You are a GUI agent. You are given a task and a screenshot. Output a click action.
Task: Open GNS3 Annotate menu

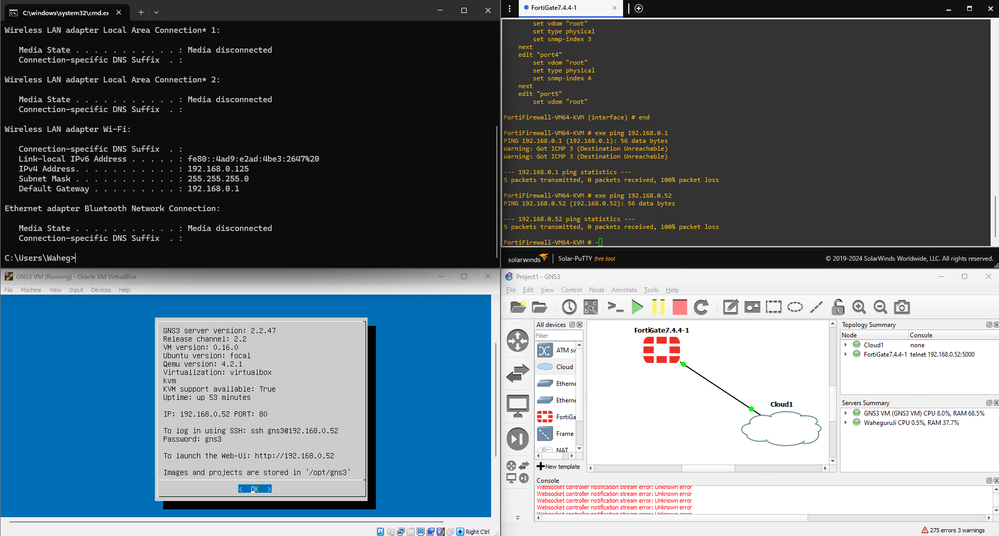coord(624,290)
